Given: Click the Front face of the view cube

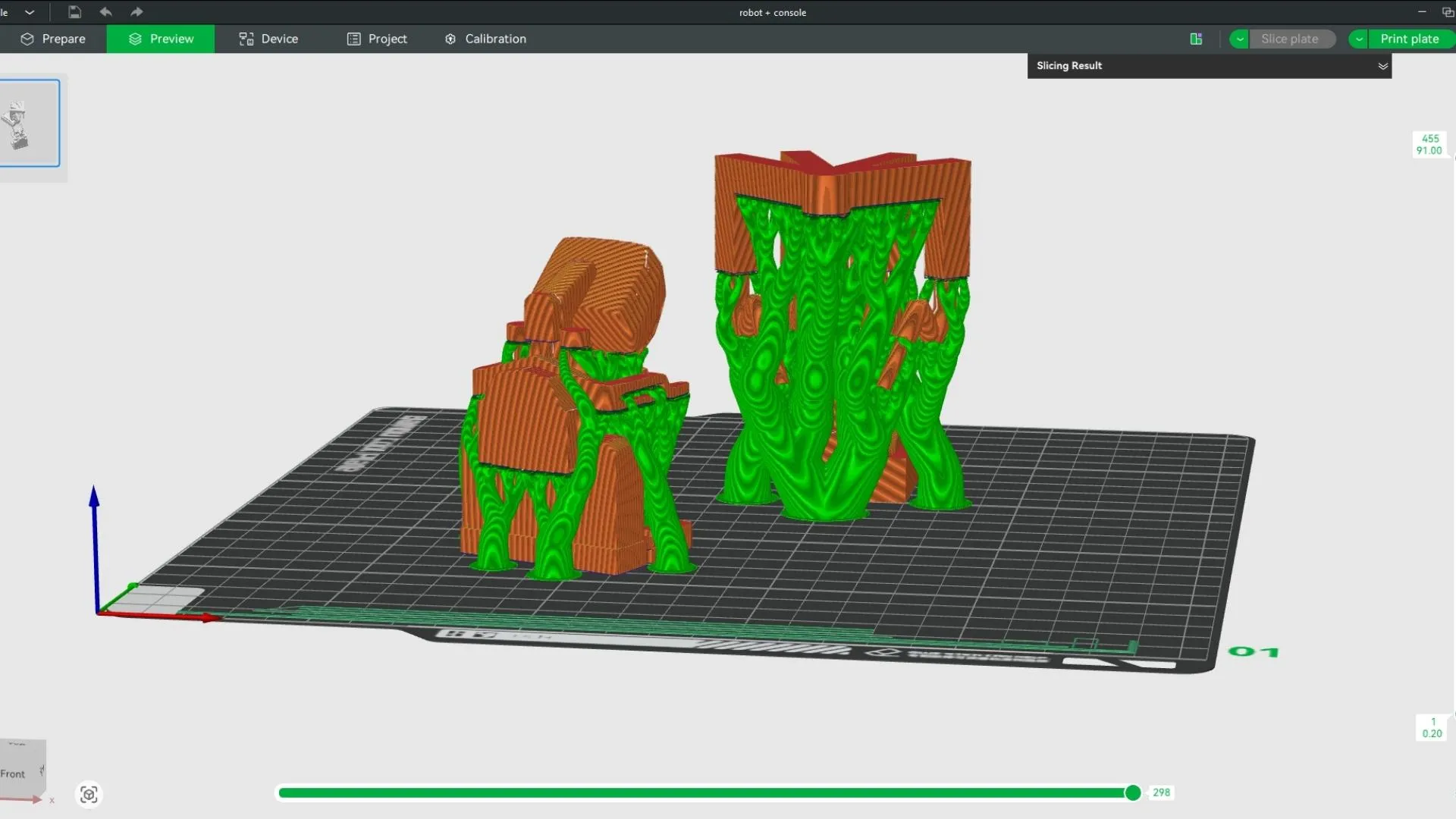Looking at the screenshot, I should pyautogui.click(x=14, y=773).
